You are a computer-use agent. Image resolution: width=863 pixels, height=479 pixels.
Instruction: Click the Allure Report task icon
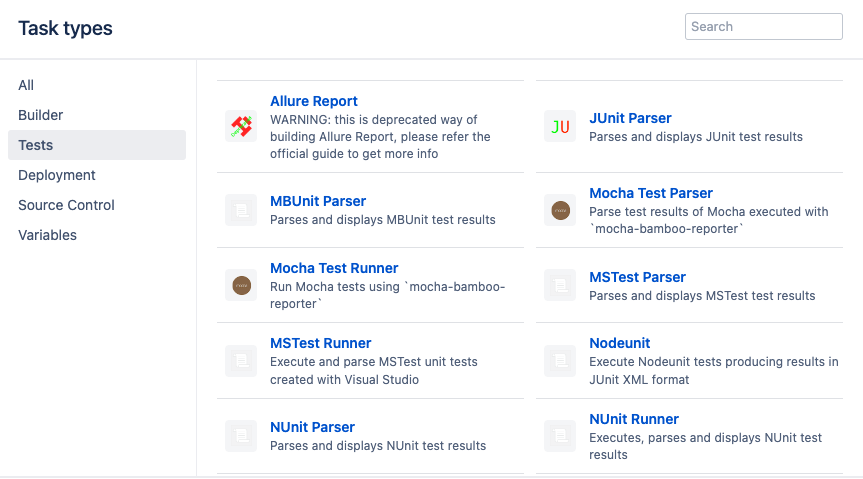click(241, 127)
